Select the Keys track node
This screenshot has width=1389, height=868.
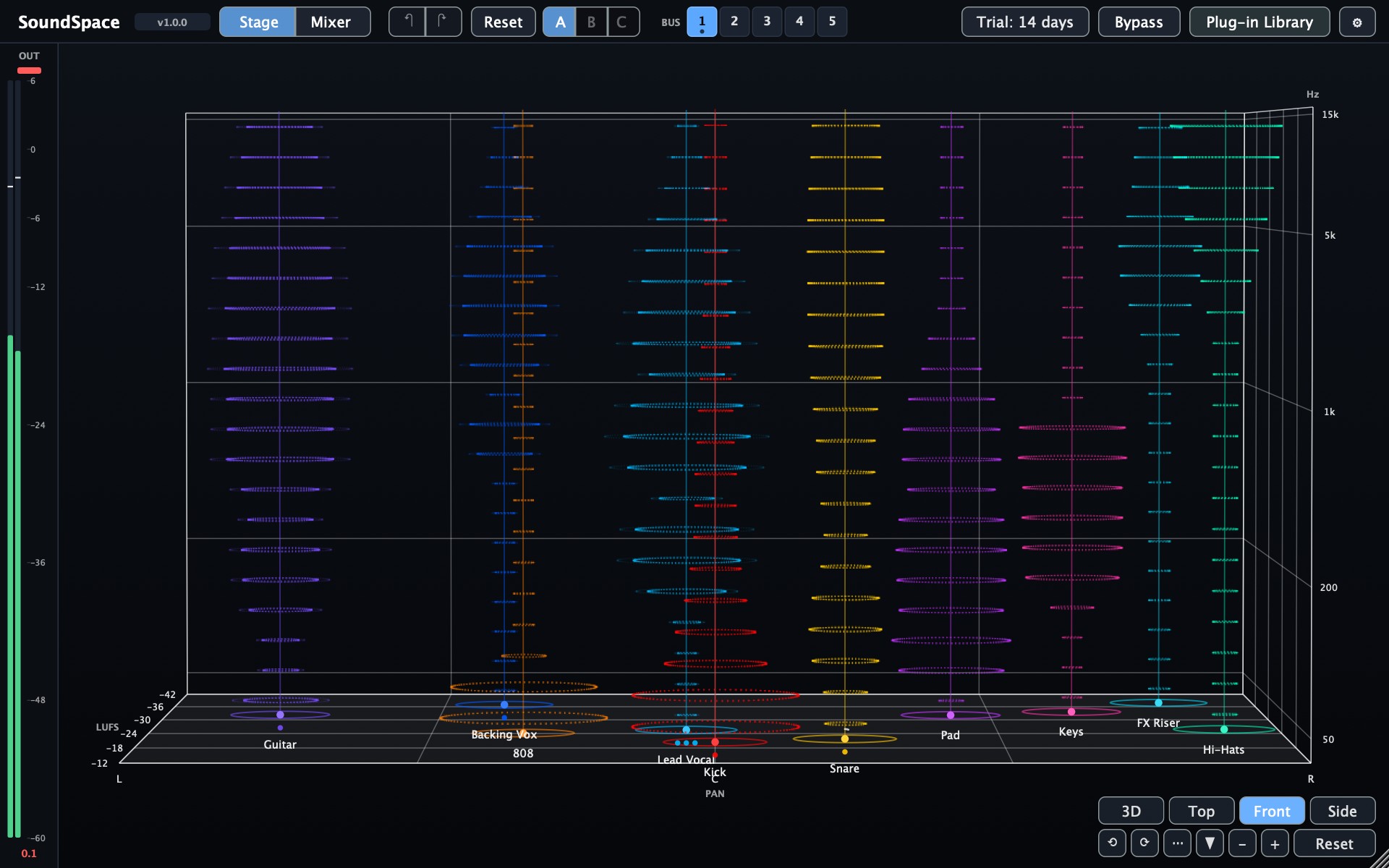[x=1071, y=712]
